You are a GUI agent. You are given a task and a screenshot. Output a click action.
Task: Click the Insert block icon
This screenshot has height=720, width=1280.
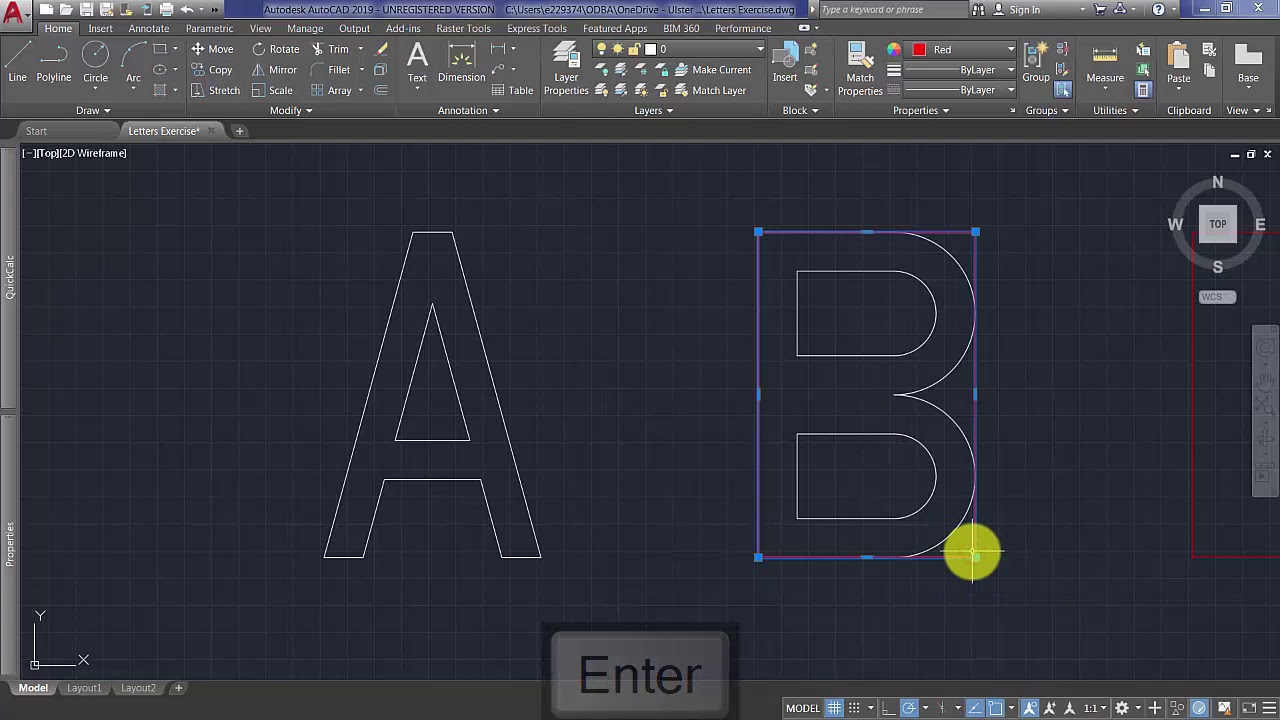click(x=785, y=62)
